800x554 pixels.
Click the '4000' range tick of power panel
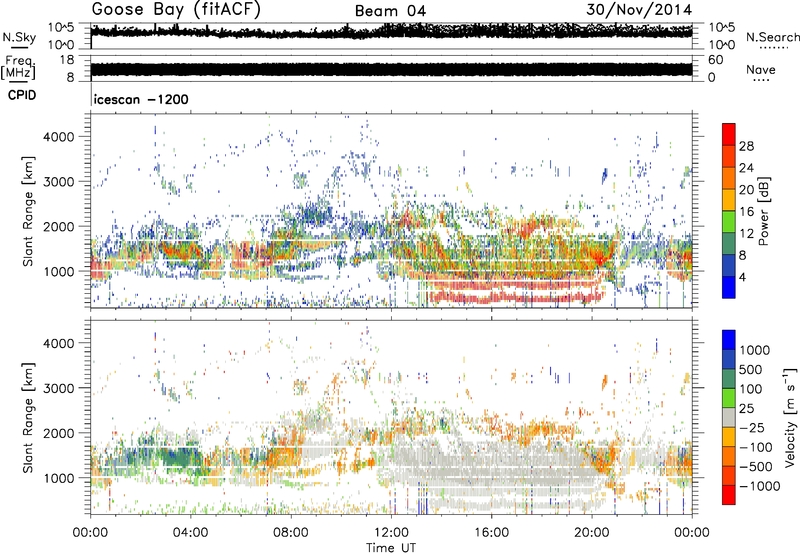[58, 137]
